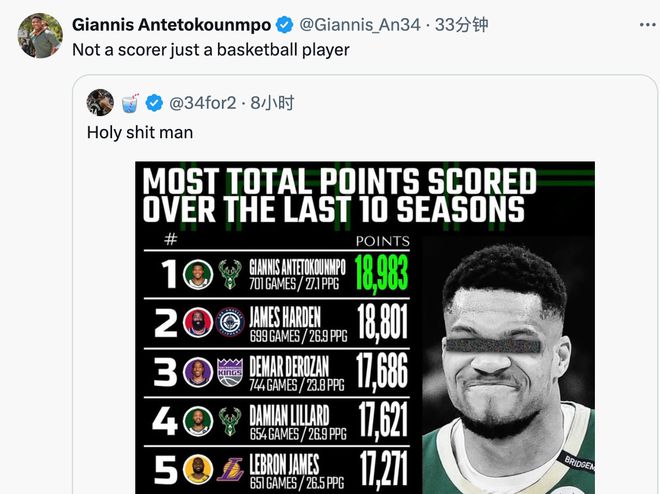Click the 'Holy shit man' quoted tweet text
The width and height of the screenshot is (660, 494).
140,131
